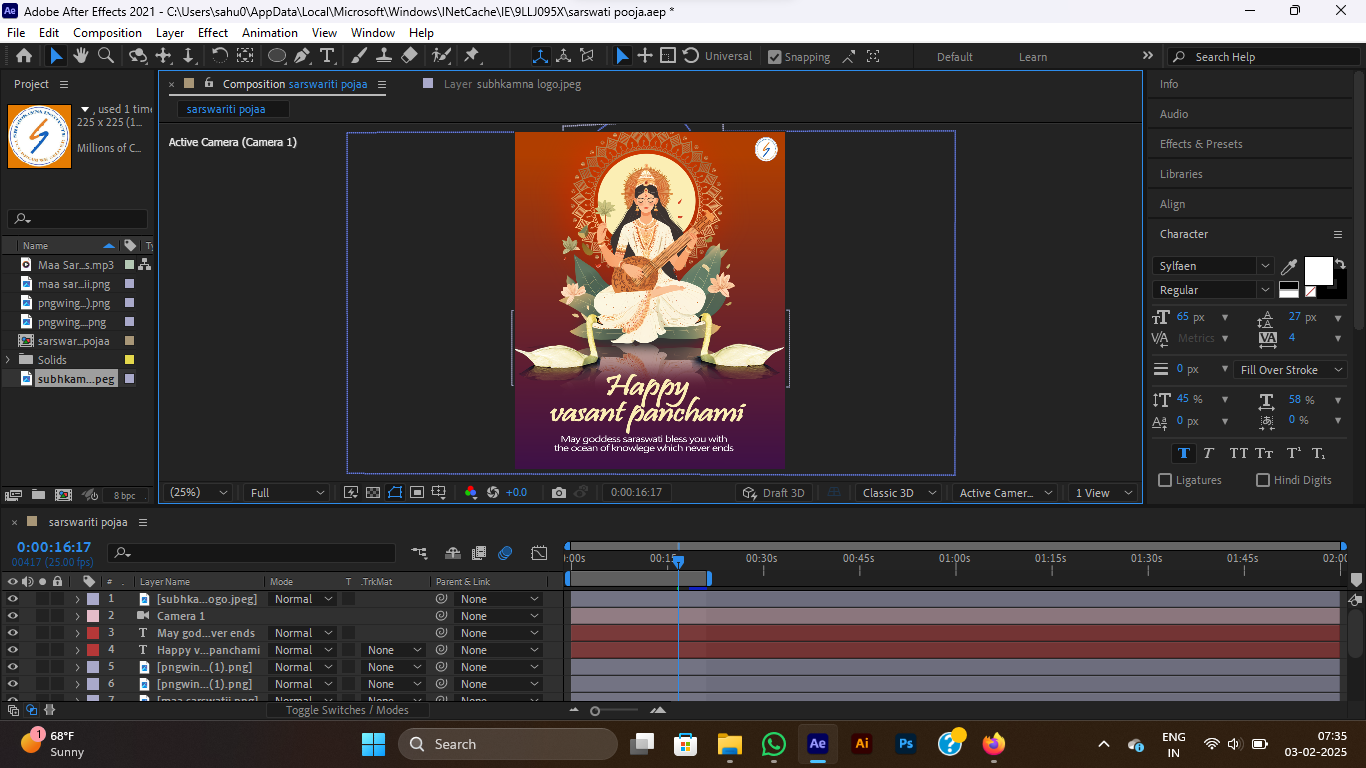The width and height of the screenshot is (1366, 768).
Task: Open the Sylfaen font family dropdown
Action: pyautogui.click(x=1213, y=266)
